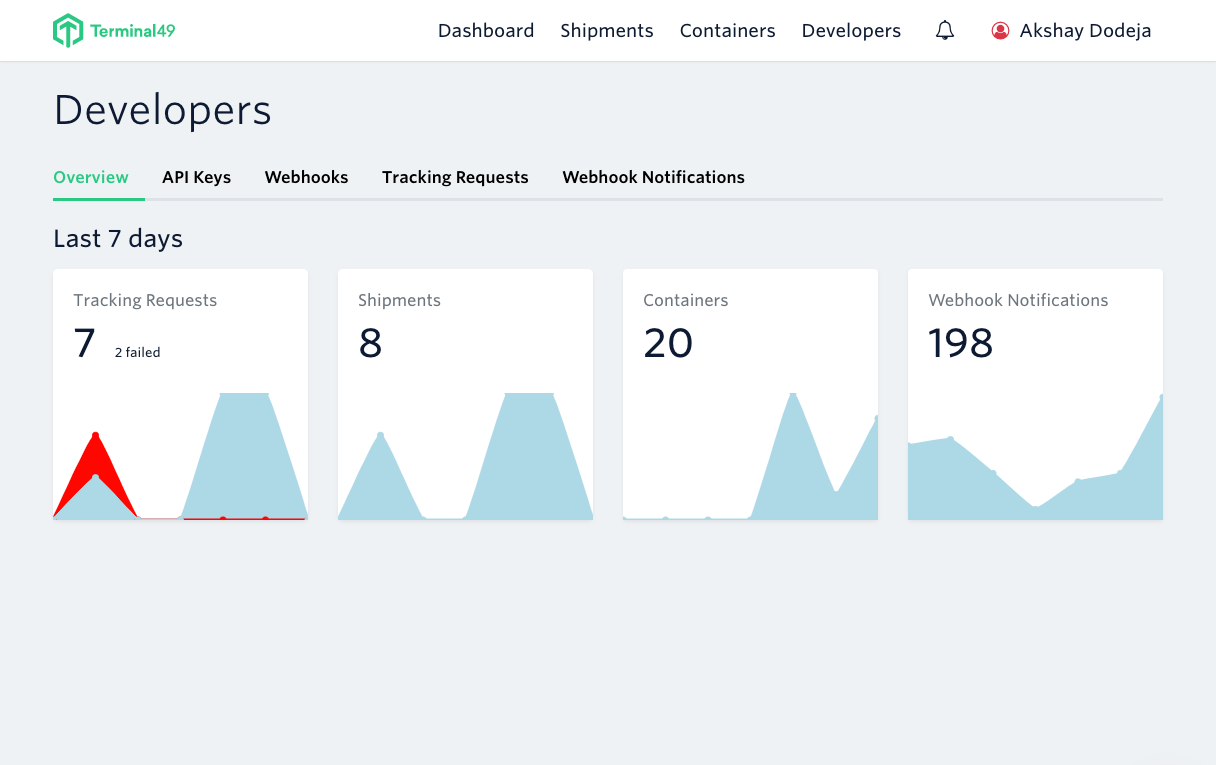The height and width of the screenshot is (765, 1216).
Task: Go to the Containers page
Action: point(727,31)
